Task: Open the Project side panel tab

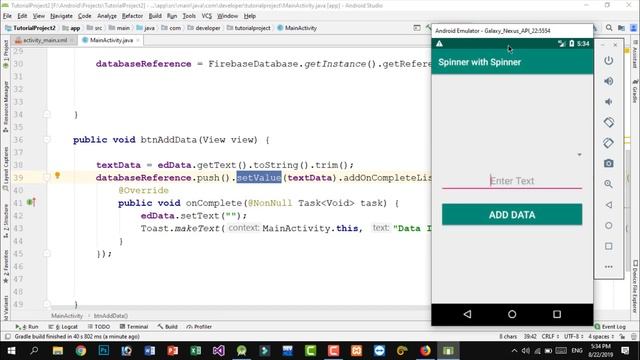Action: coord(5,53)
